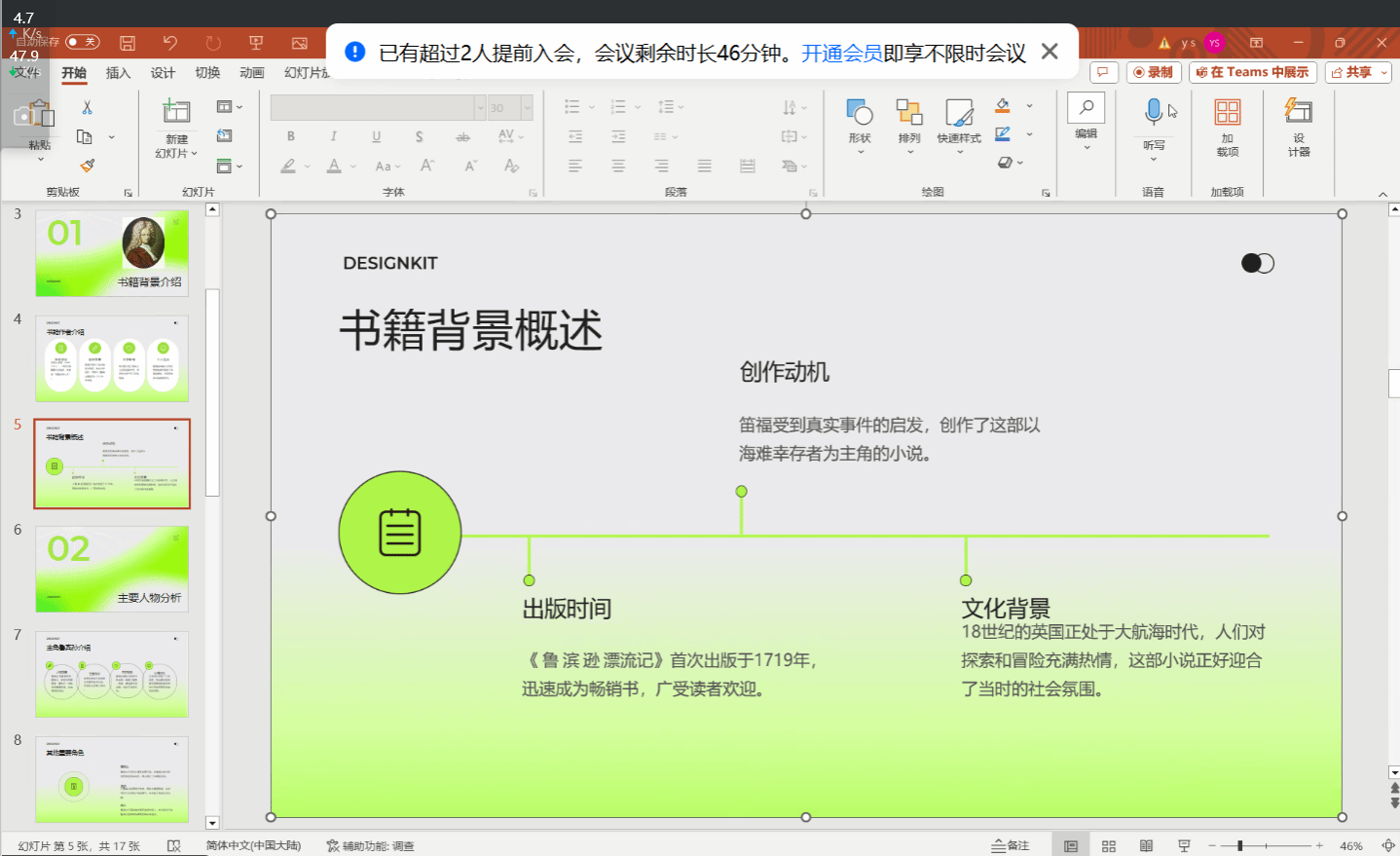The width and height of the screenshot is (1400, 856).
Task: Toggle the Notes pane in status bar
Action: 1011,845
